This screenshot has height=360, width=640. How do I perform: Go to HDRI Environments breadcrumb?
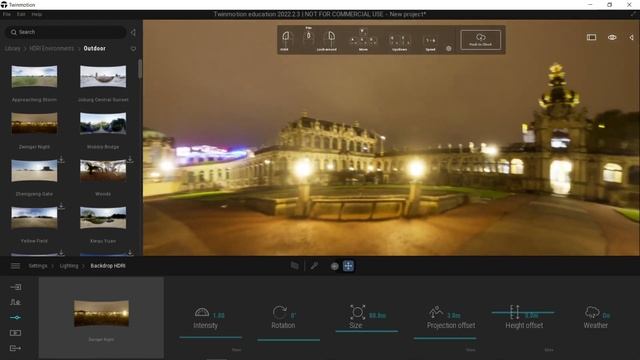(52, 48)
